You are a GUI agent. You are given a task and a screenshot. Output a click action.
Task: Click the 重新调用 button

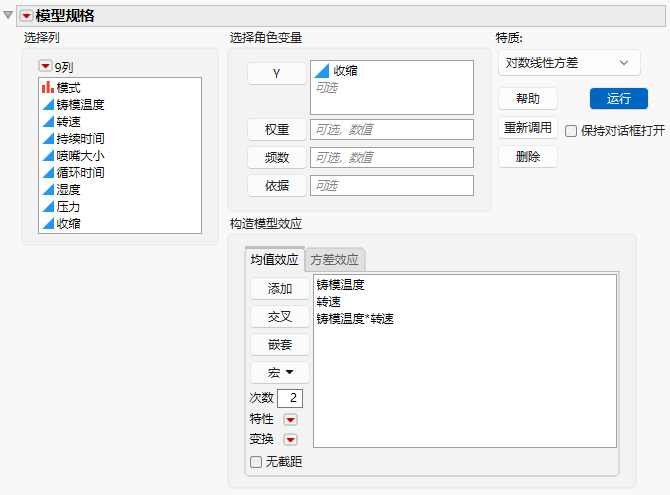pos(528,127)
